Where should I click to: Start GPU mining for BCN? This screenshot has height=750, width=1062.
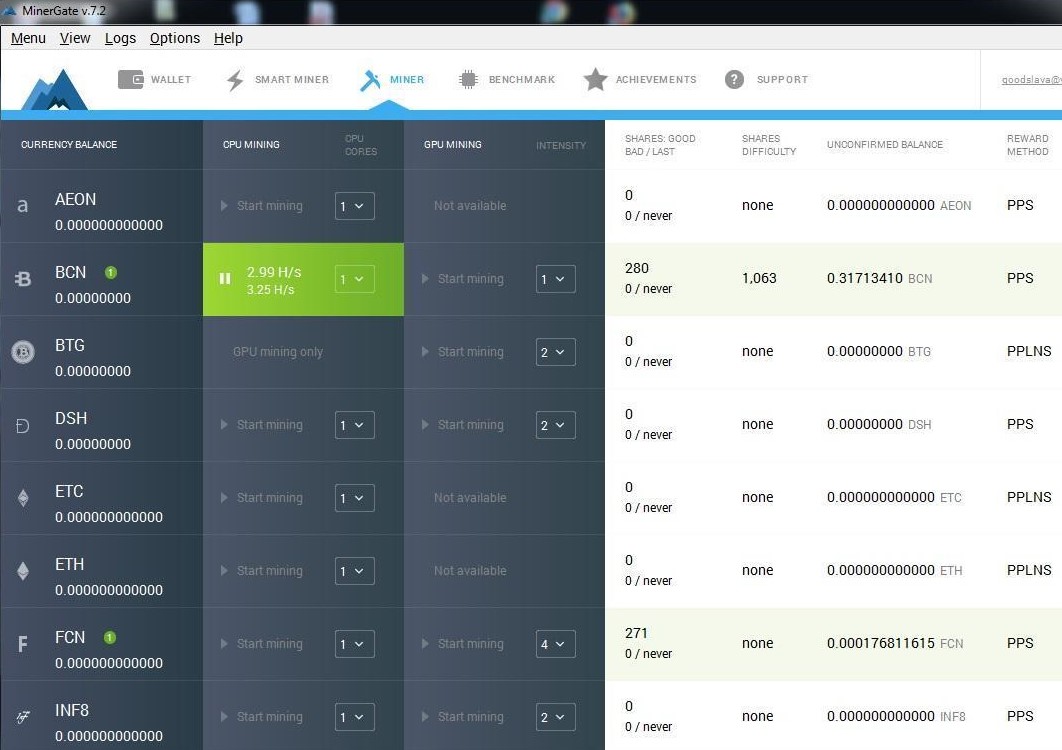[x=463, y=278]
